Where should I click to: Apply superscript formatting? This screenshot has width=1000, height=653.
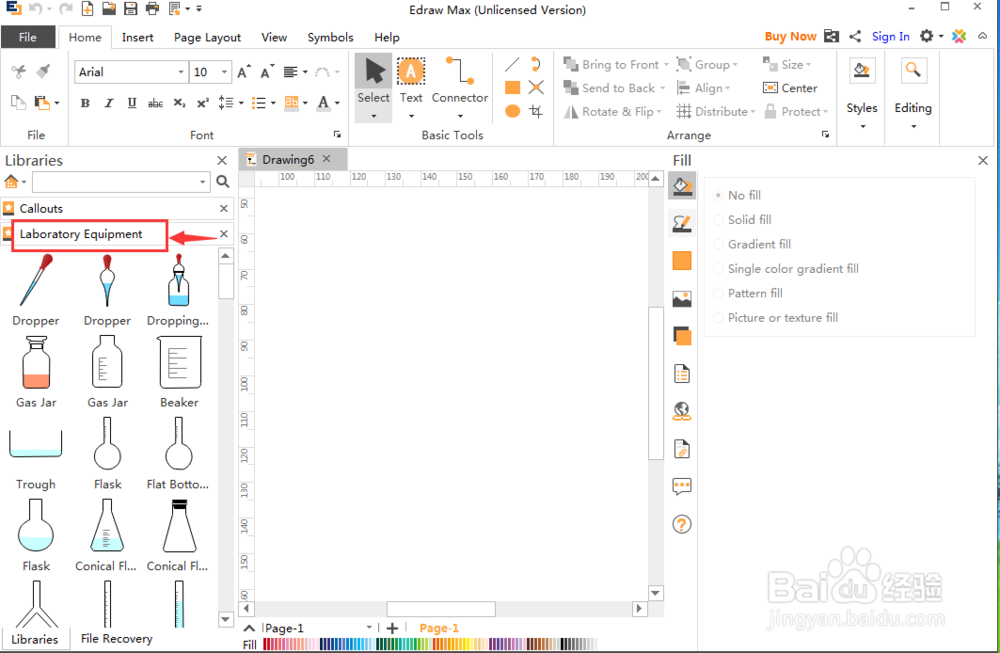[203, 103]
